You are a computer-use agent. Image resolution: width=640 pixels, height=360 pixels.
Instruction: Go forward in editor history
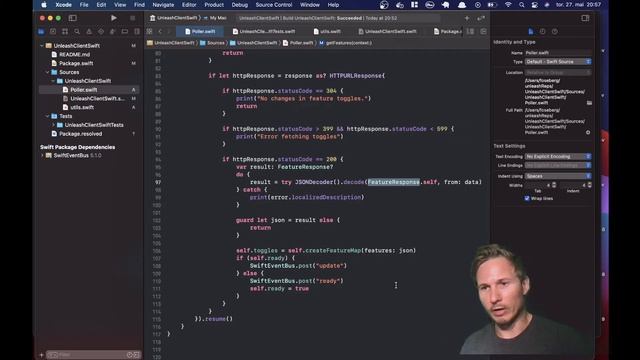click(x=169, y=31)
